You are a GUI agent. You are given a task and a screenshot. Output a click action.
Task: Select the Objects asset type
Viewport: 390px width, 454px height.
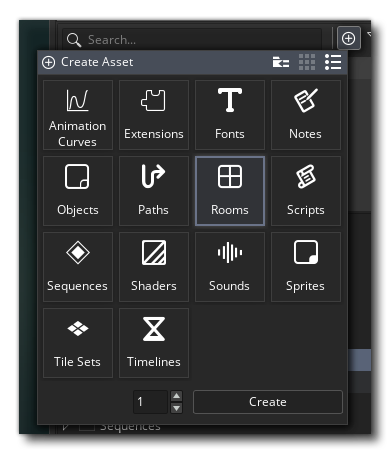tap(78, 191)
